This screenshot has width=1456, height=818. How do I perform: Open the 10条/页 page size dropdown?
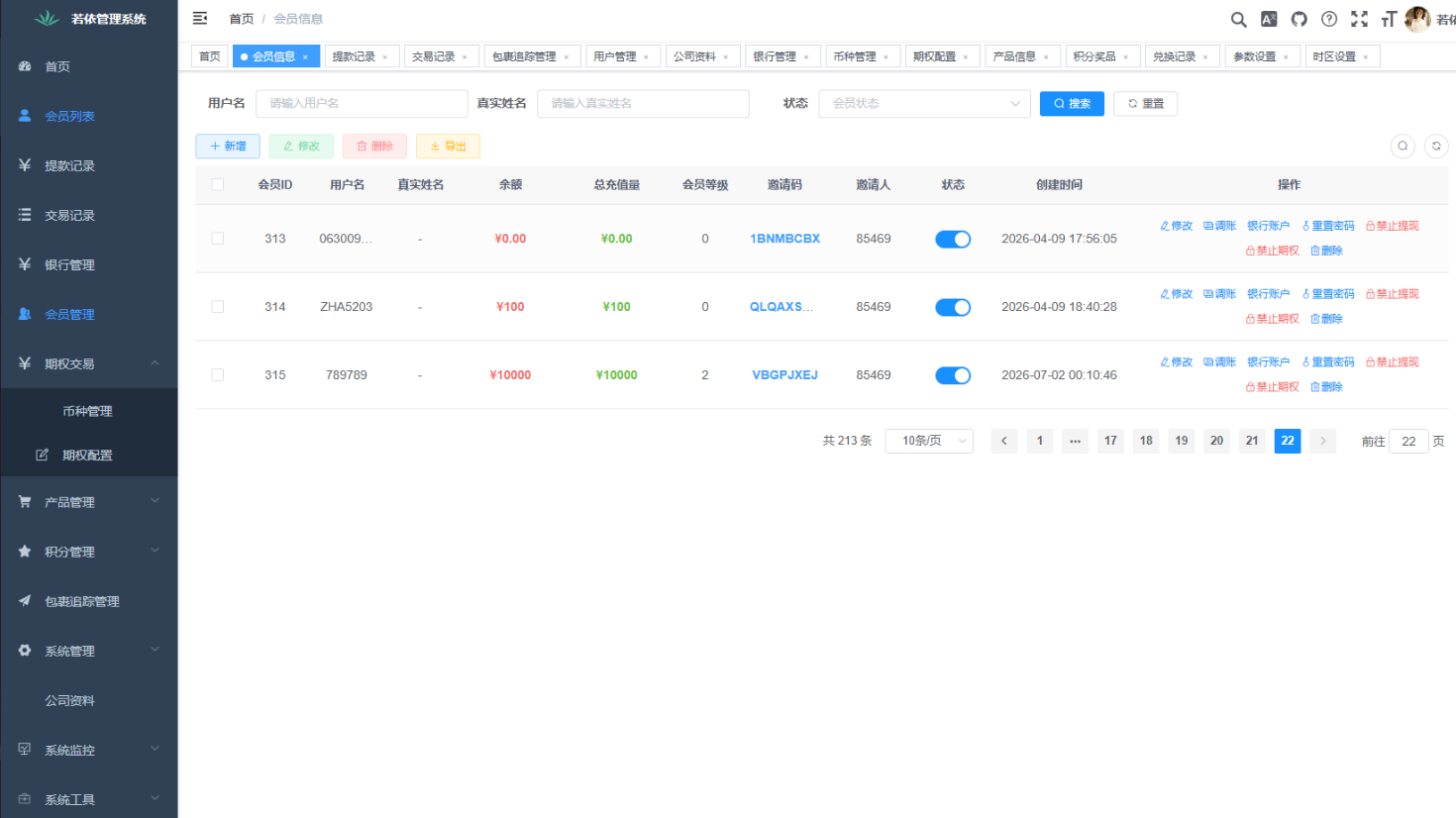[x=929, y=441]
